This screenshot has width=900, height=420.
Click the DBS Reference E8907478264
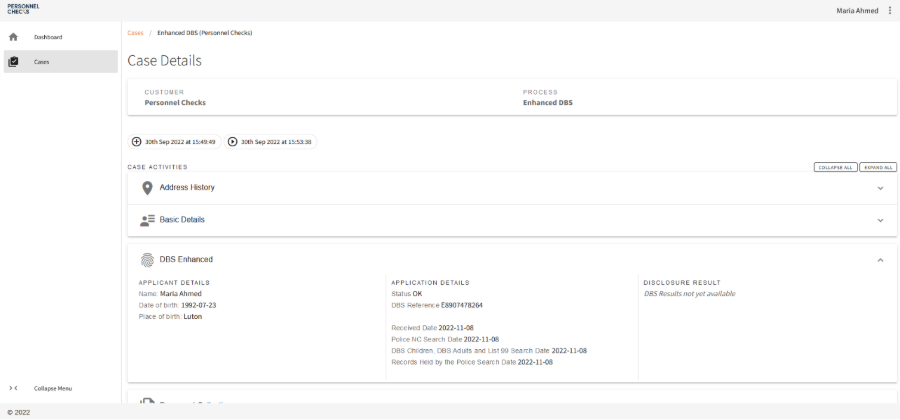pos(461,305)
